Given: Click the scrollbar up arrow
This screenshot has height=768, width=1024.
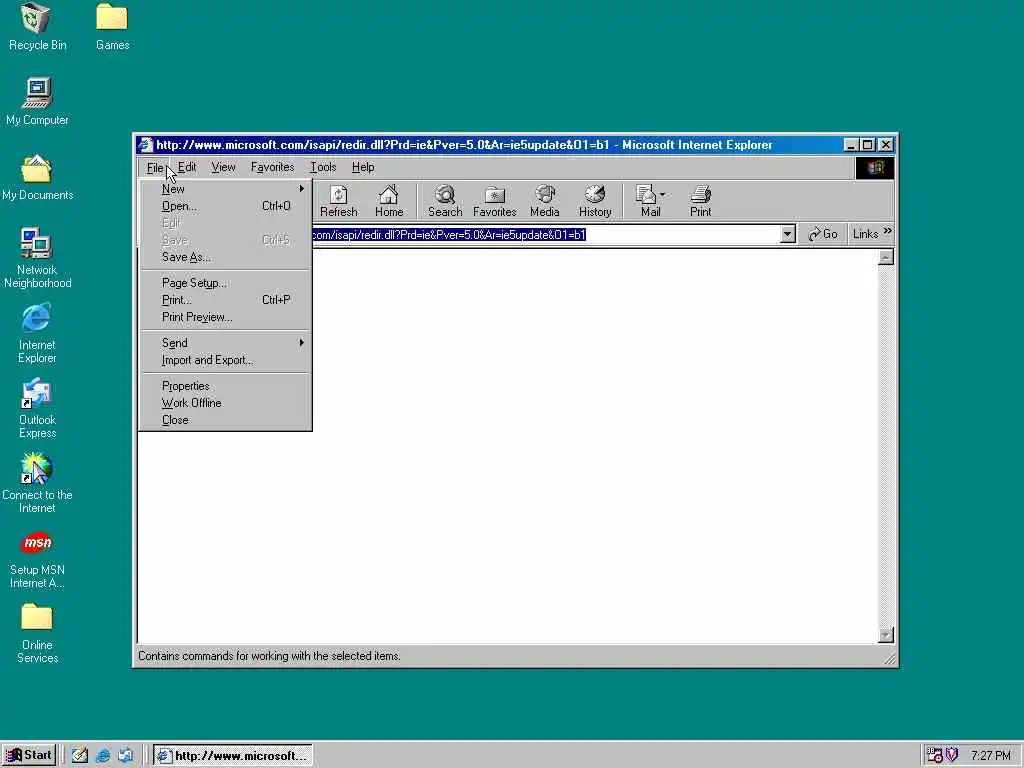Looking at the screenshot, I should (886, 257).
